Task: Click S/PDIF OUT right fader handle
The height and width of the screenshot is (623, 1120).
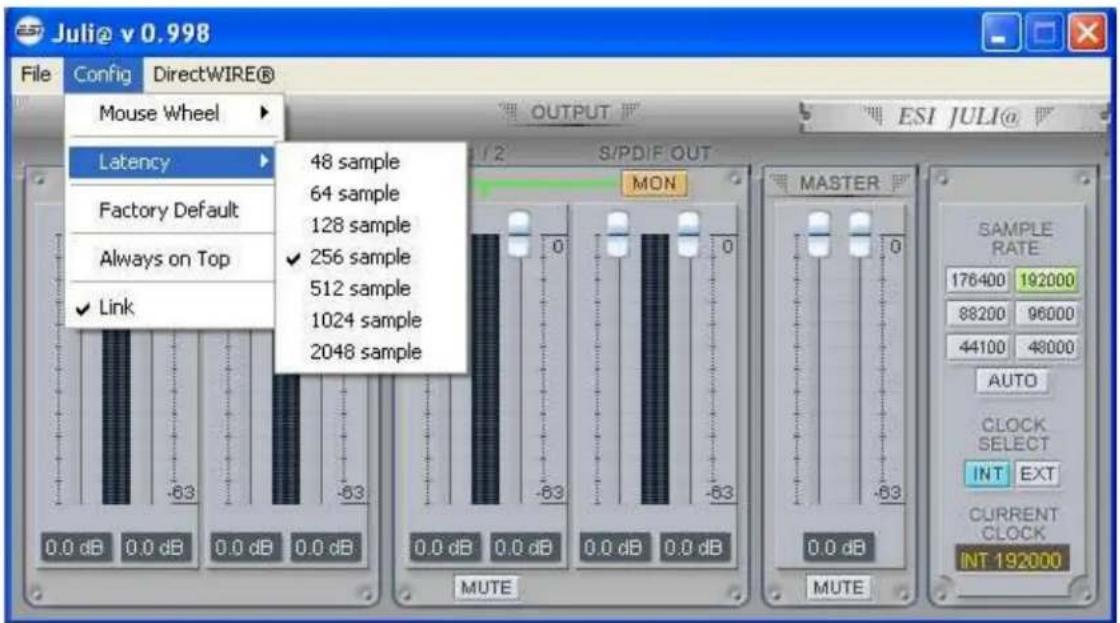Action: pyautogui.click(x=688, y=234)
